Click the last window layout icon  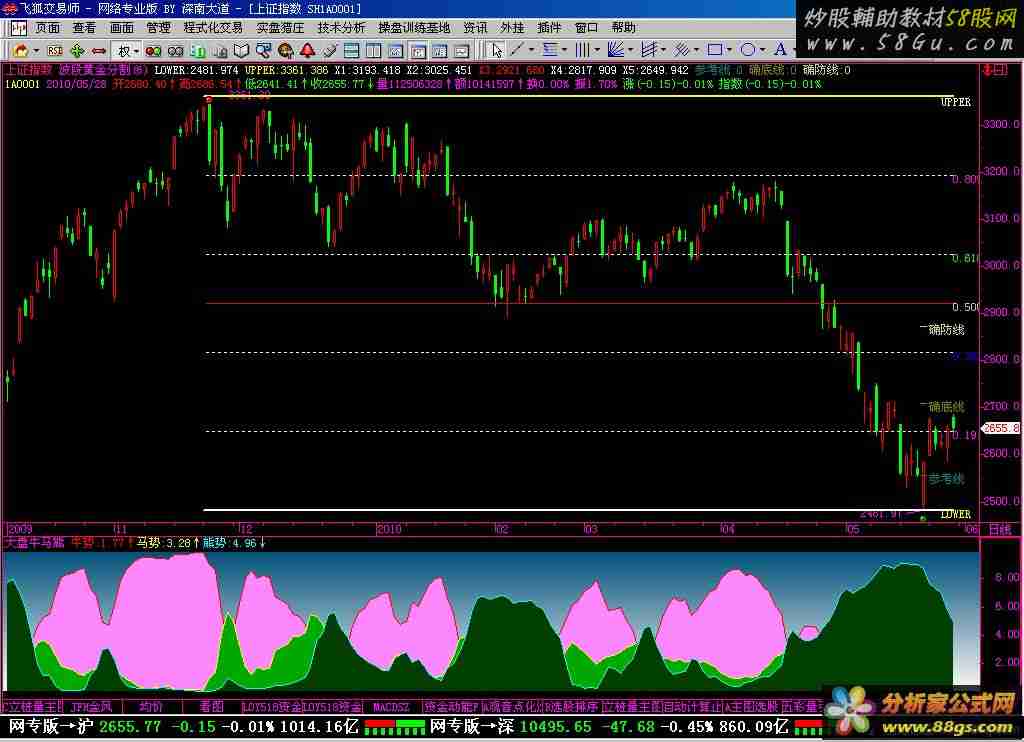[x=462, y=50]
